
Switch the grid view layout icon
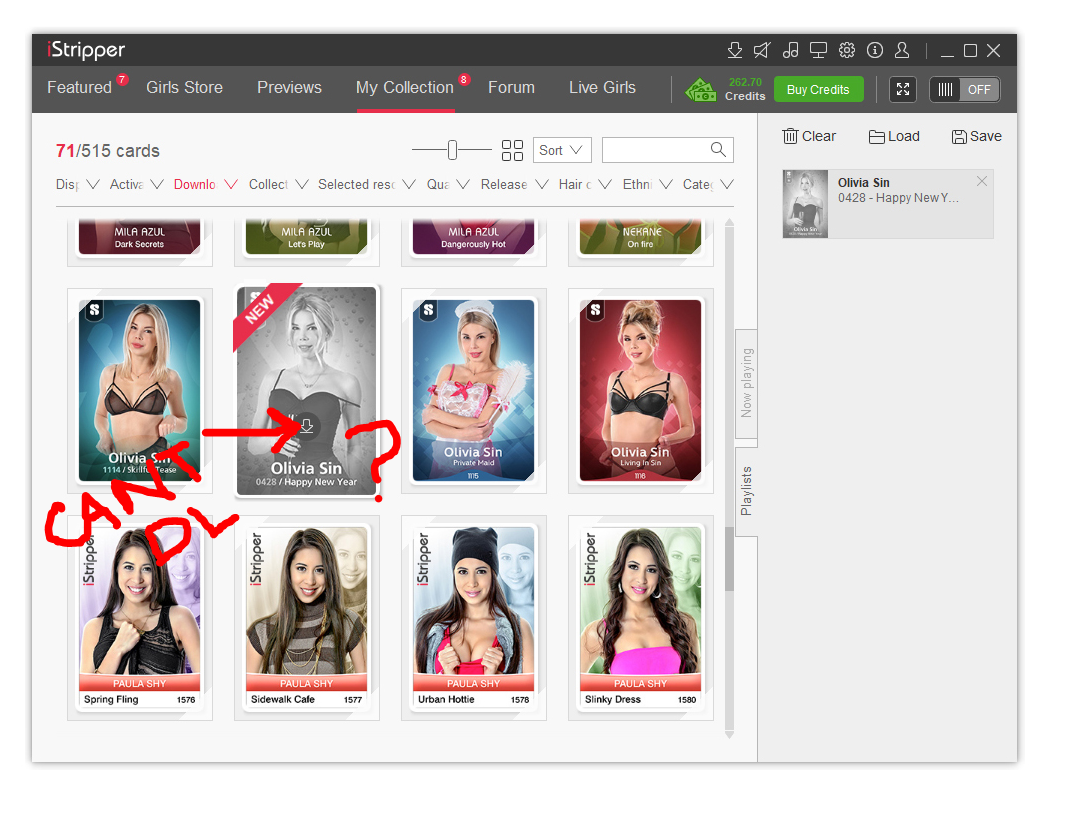pyautogui.click(x=512, y=150)
